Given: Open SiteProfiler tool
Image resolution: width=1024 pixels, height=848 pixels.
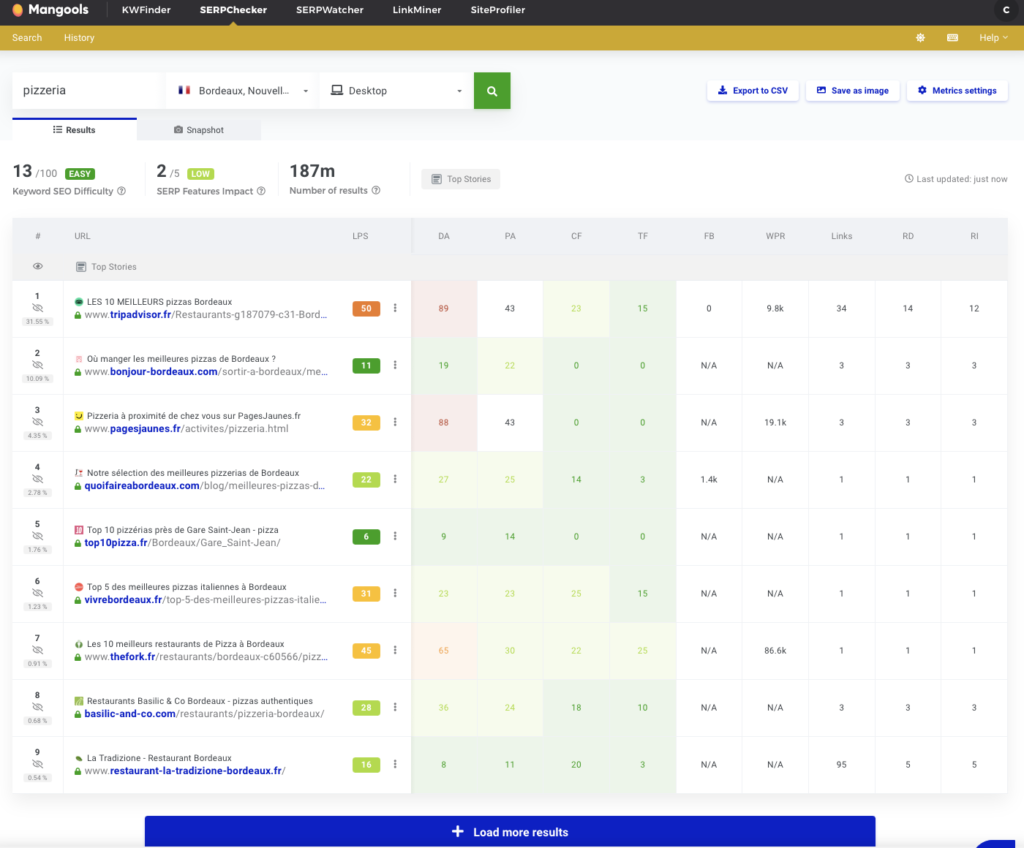Looking at the screenshot, I should [x=498, y=10].
